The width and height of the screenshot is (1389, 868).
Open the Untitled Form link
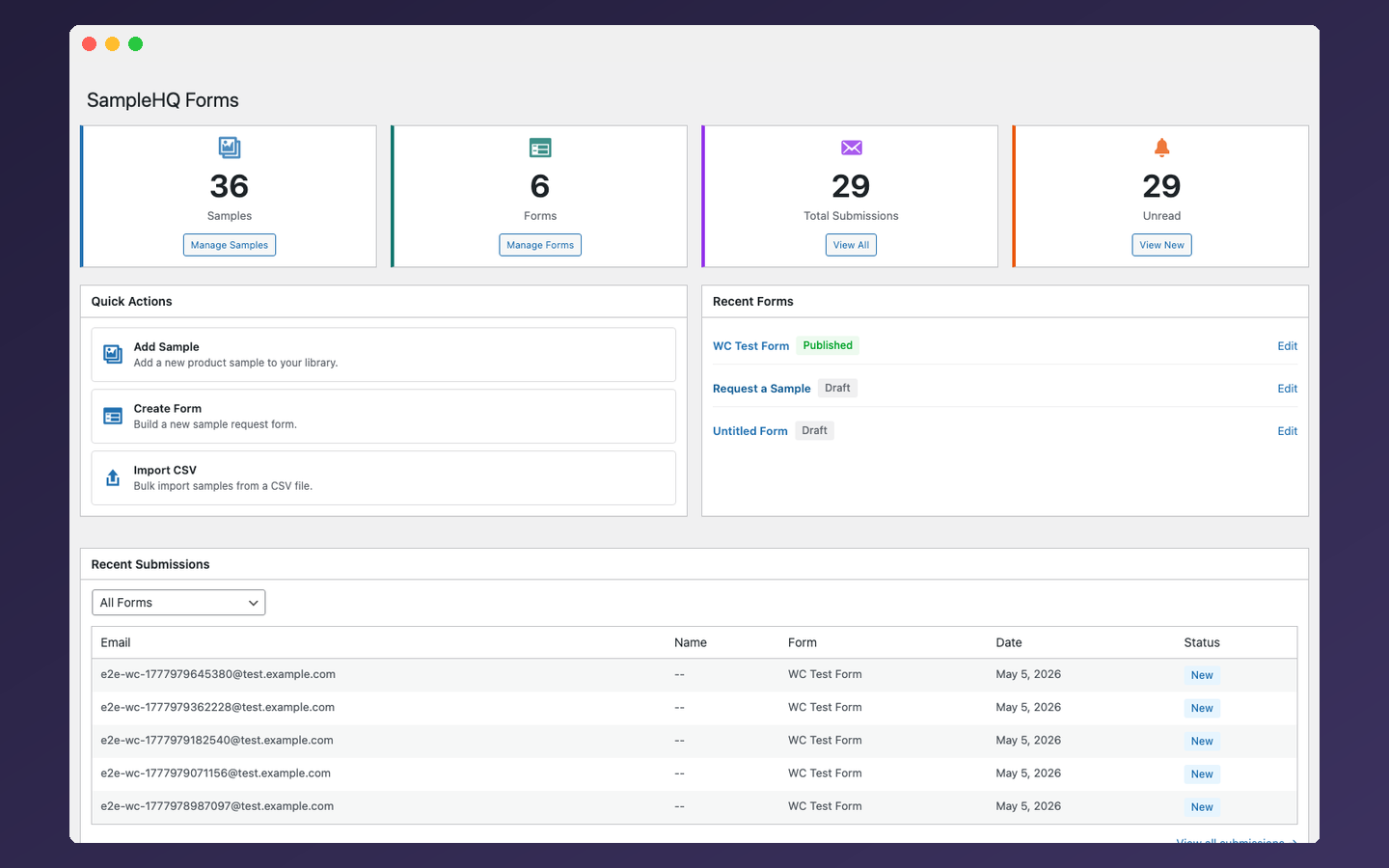[749, 431]
